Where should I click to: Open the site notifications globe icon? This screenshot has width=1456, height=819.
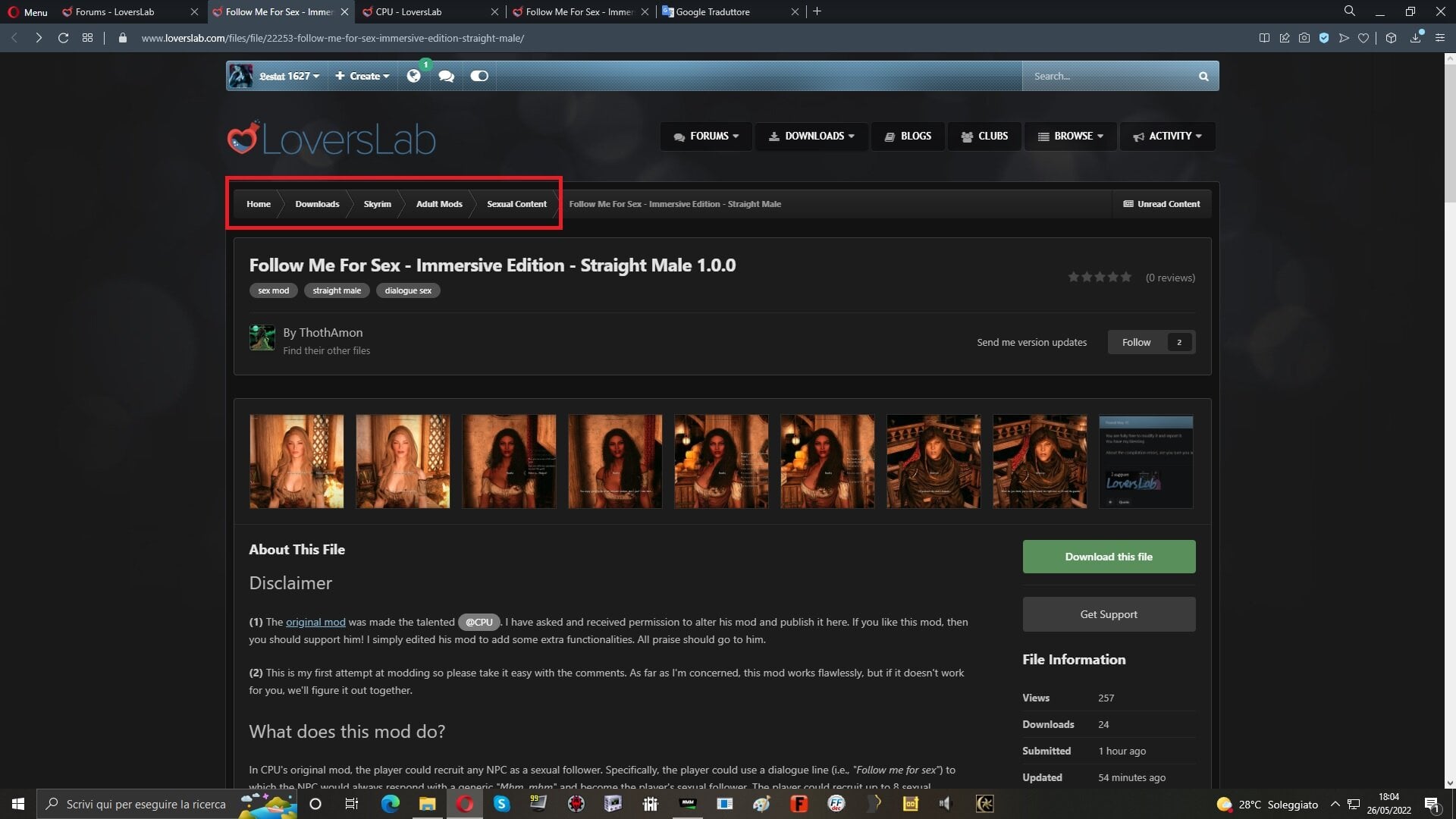413,76
